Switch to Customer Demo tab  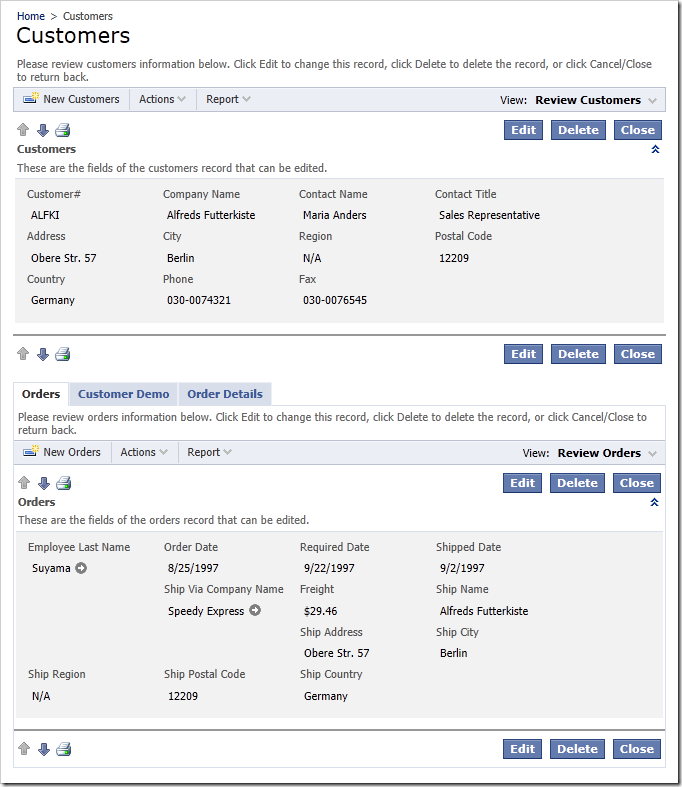pyautogui.click(x=123, y=394)
